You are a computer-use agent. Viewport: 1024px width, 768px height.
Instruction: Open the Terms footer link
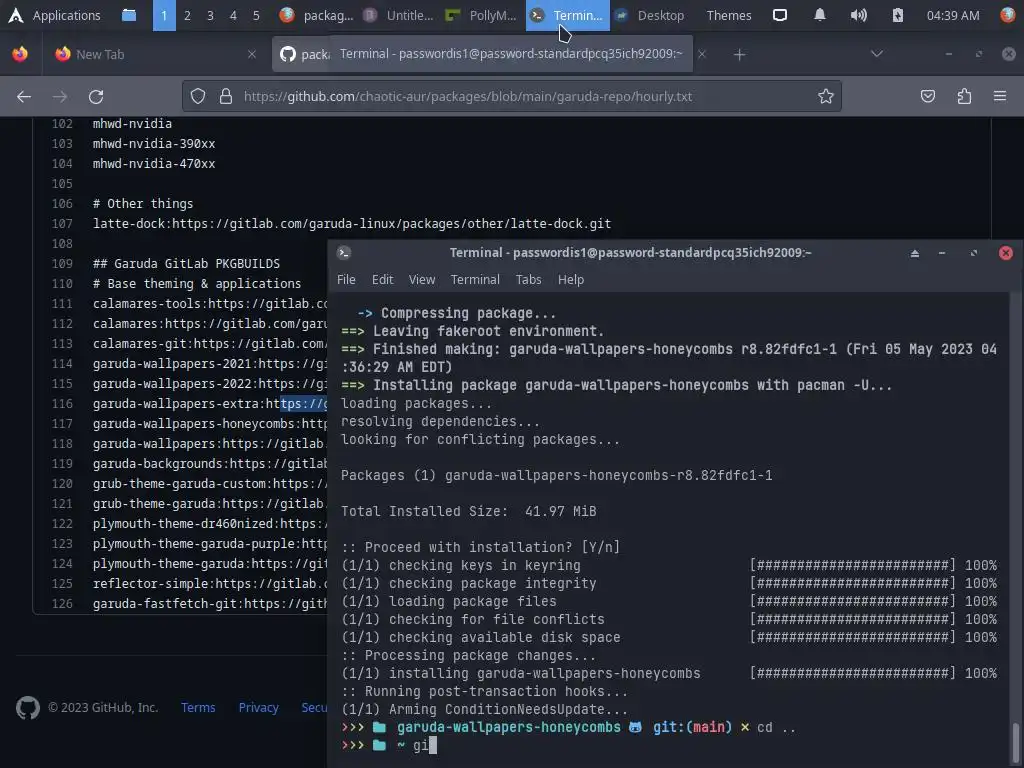(198, 708)
